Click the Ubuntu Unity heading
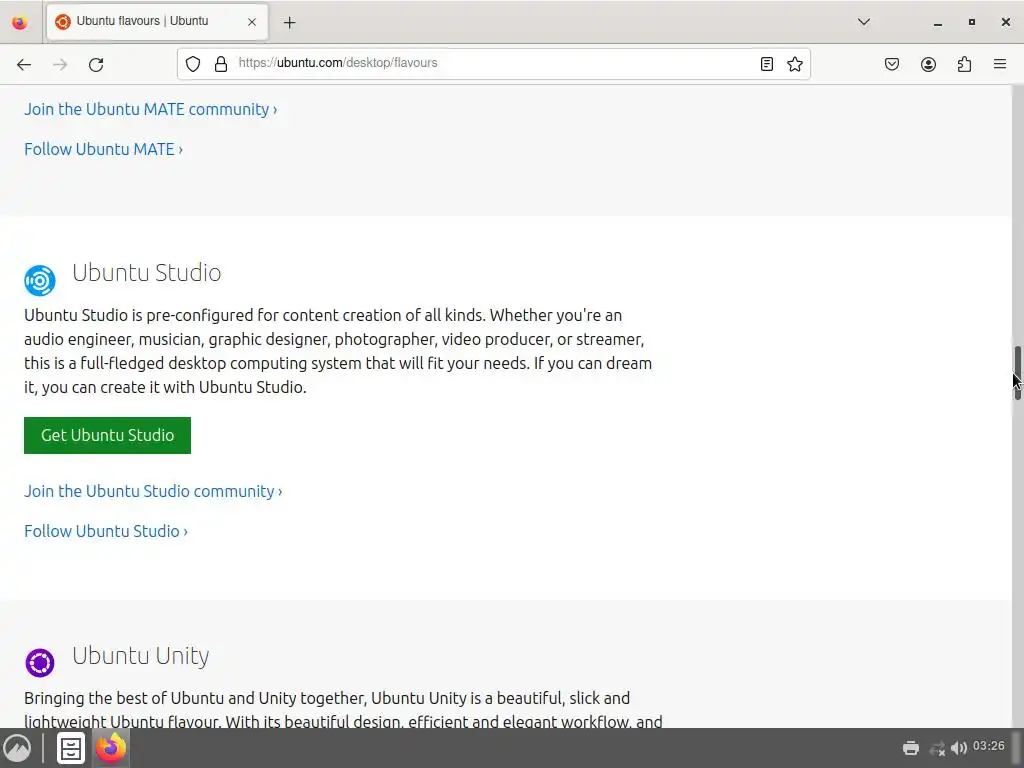1024x768 pixels. point(140,655)
